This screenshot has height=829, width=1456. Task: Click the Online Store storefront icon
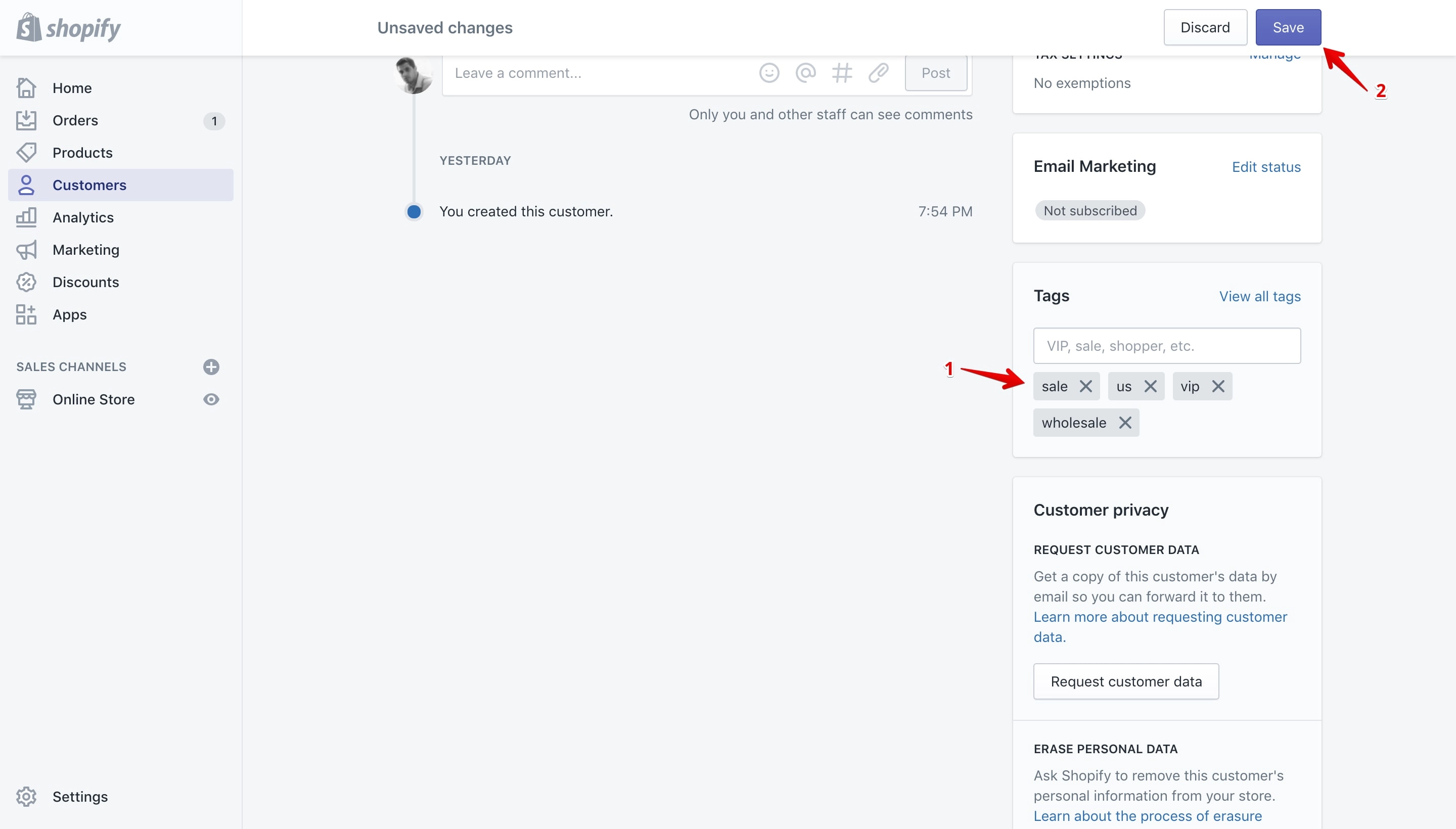[x=26, y=399]
